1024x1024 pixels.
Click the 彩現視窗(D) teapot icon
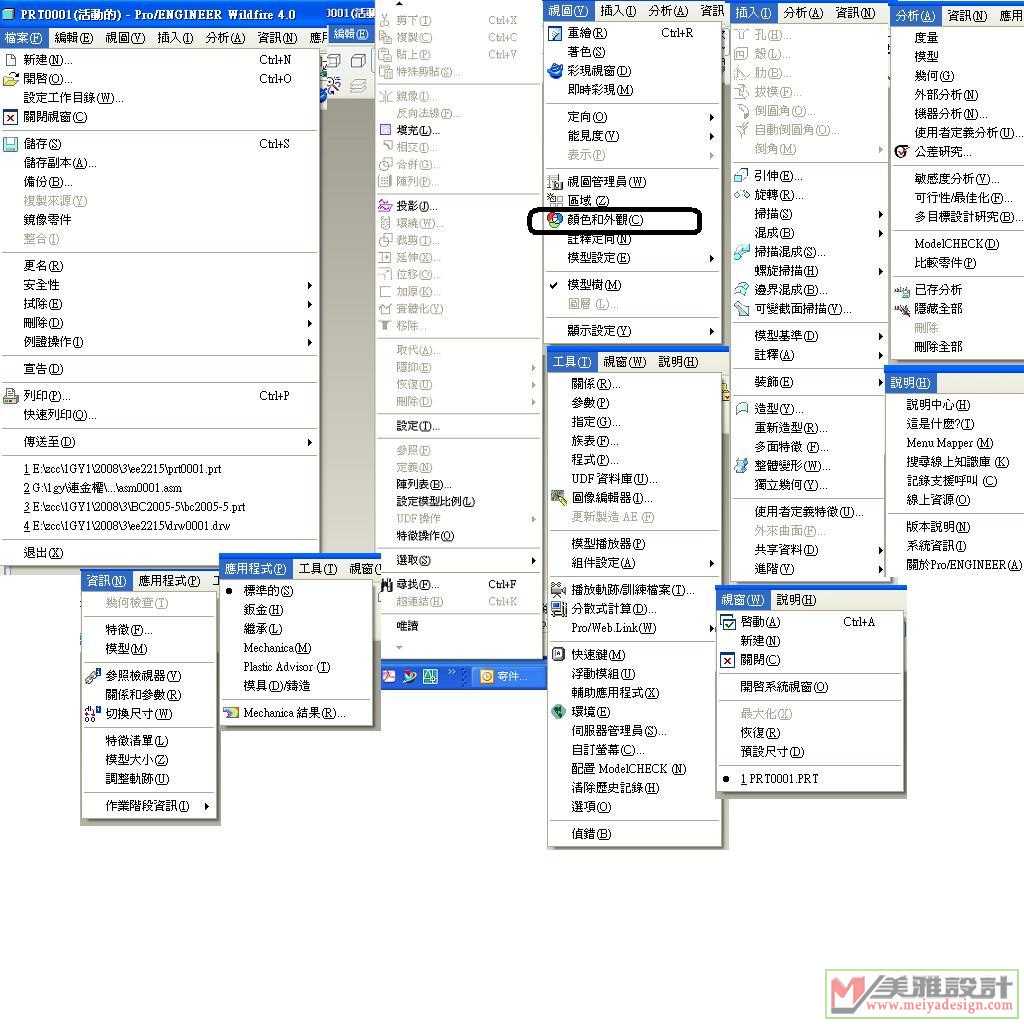pyautogui.click(x=554, y=71)
